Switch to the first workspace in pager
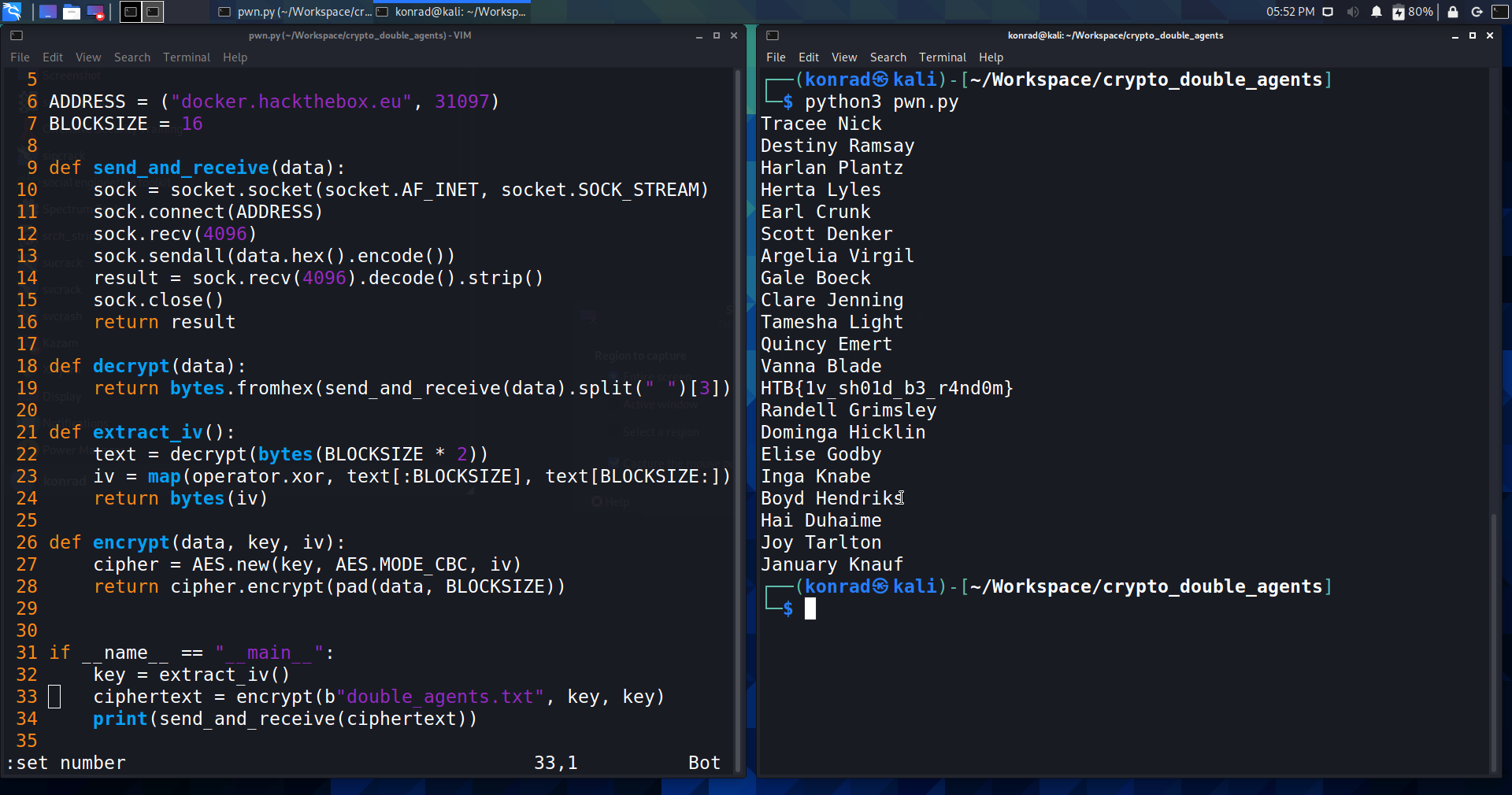Screen dimensions: 1512x795 (x=131, y=12)
